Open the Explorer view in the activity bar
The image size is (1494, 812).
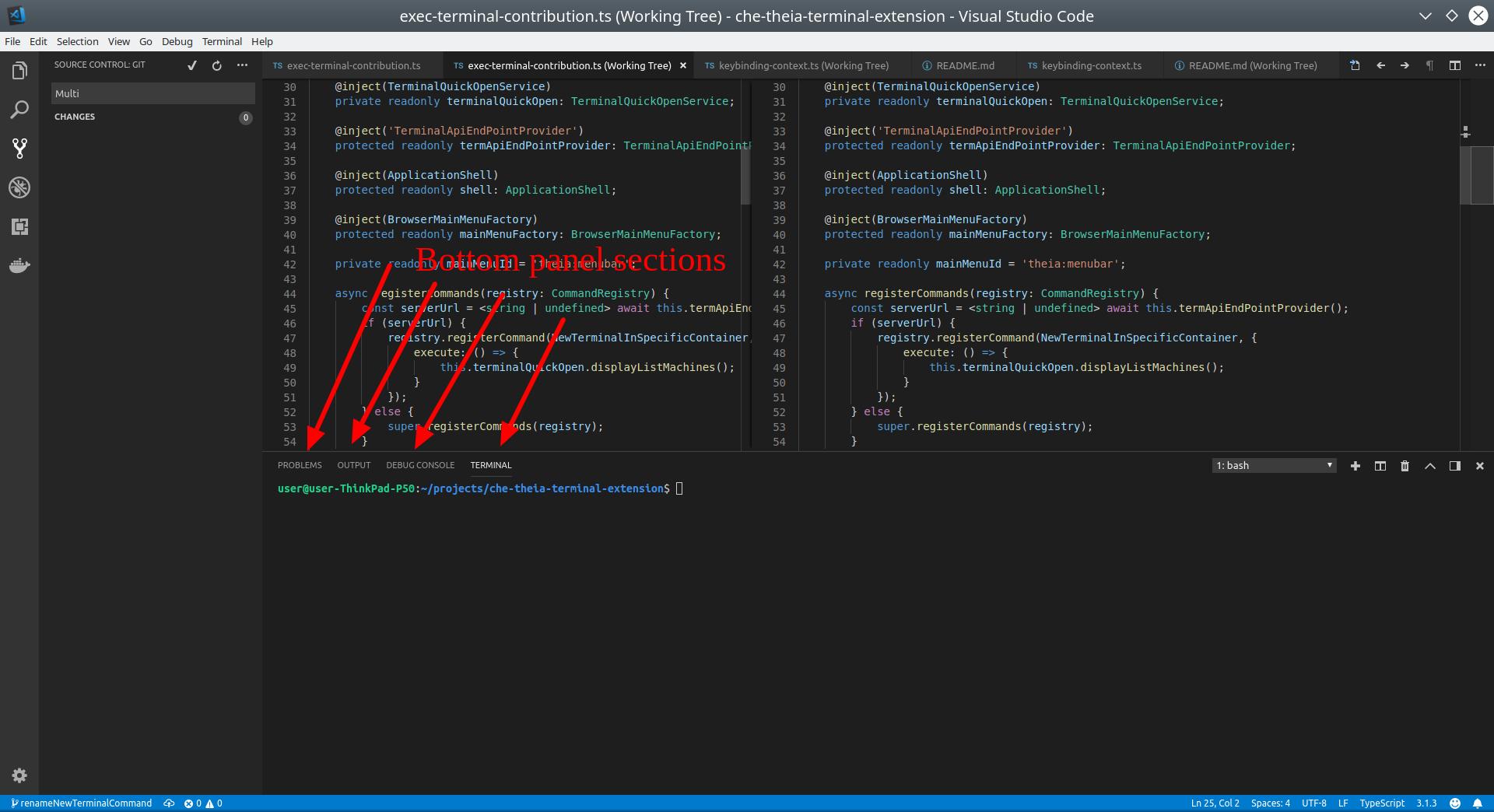[x=19, y=71]
